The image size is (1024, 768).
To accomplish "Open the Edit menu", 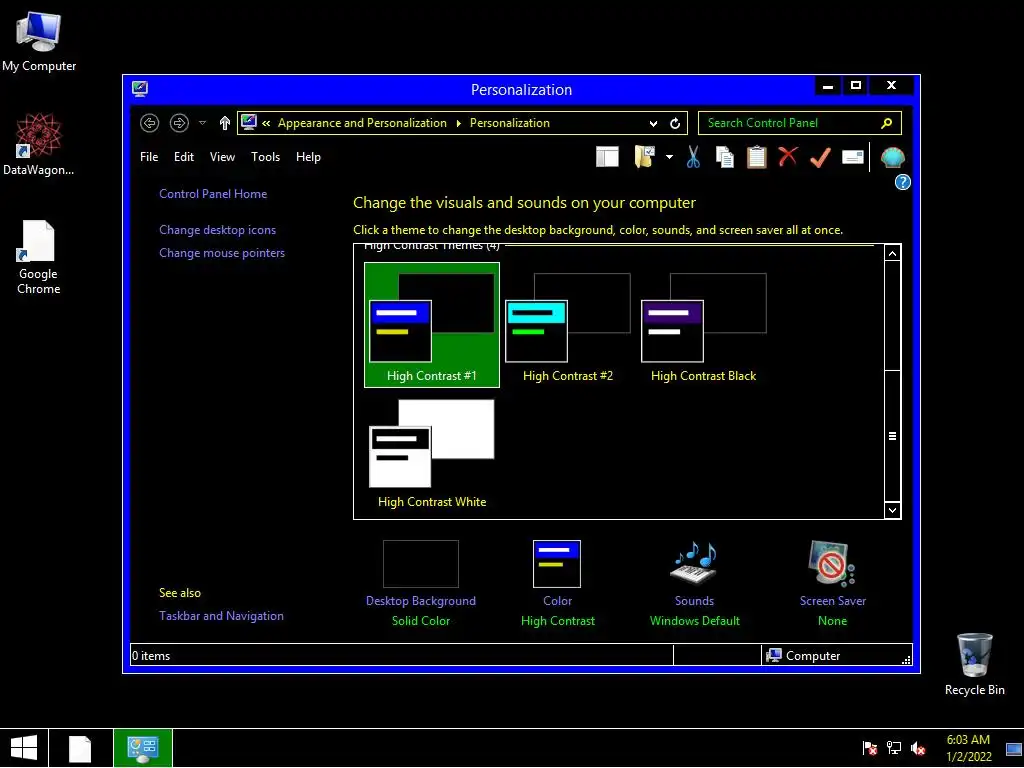I will click(x=184, y=157).
